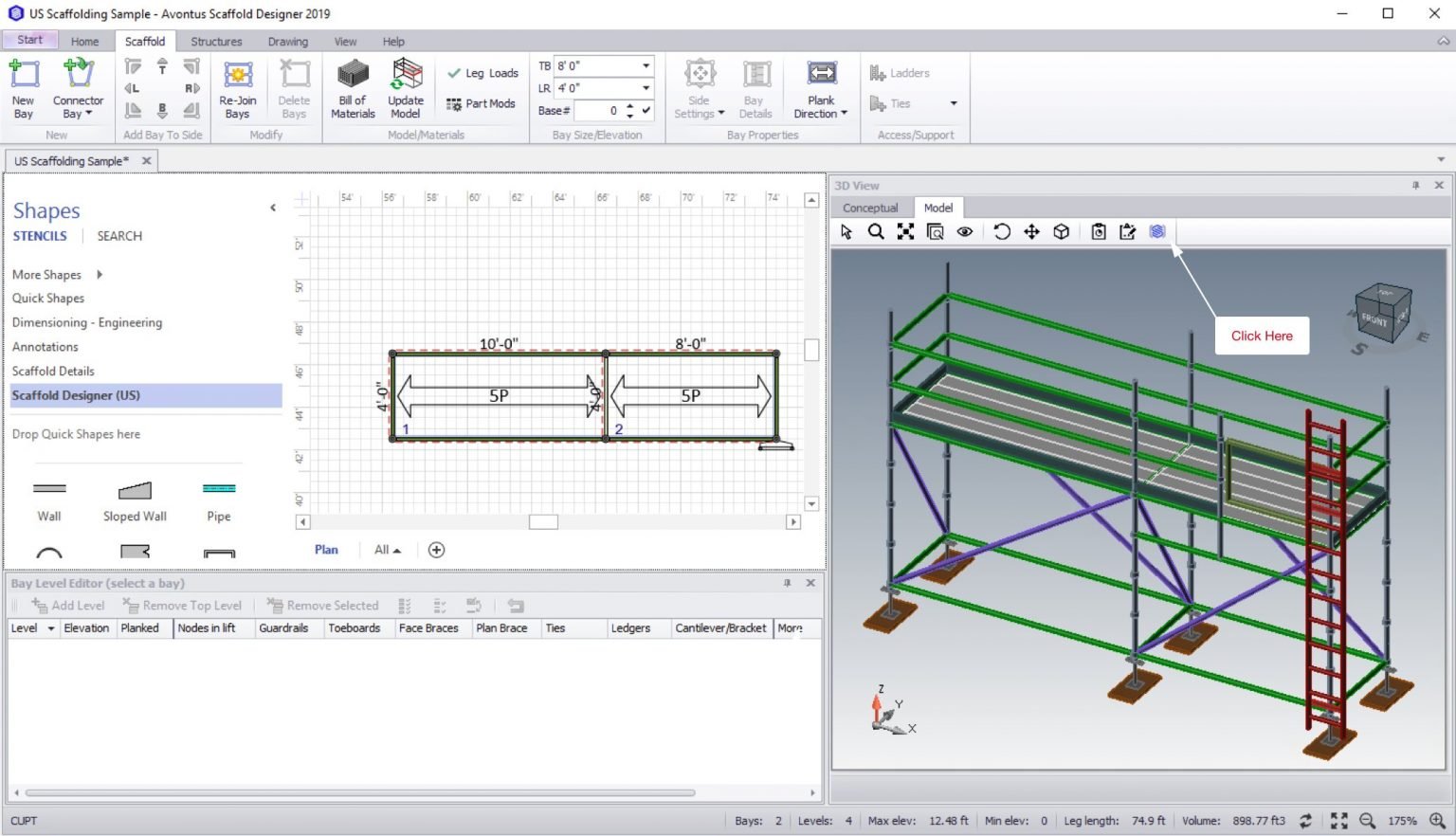Screen dimensions: 1456x836
Task: Open the LR bay size dropdown
Action: 646,88
